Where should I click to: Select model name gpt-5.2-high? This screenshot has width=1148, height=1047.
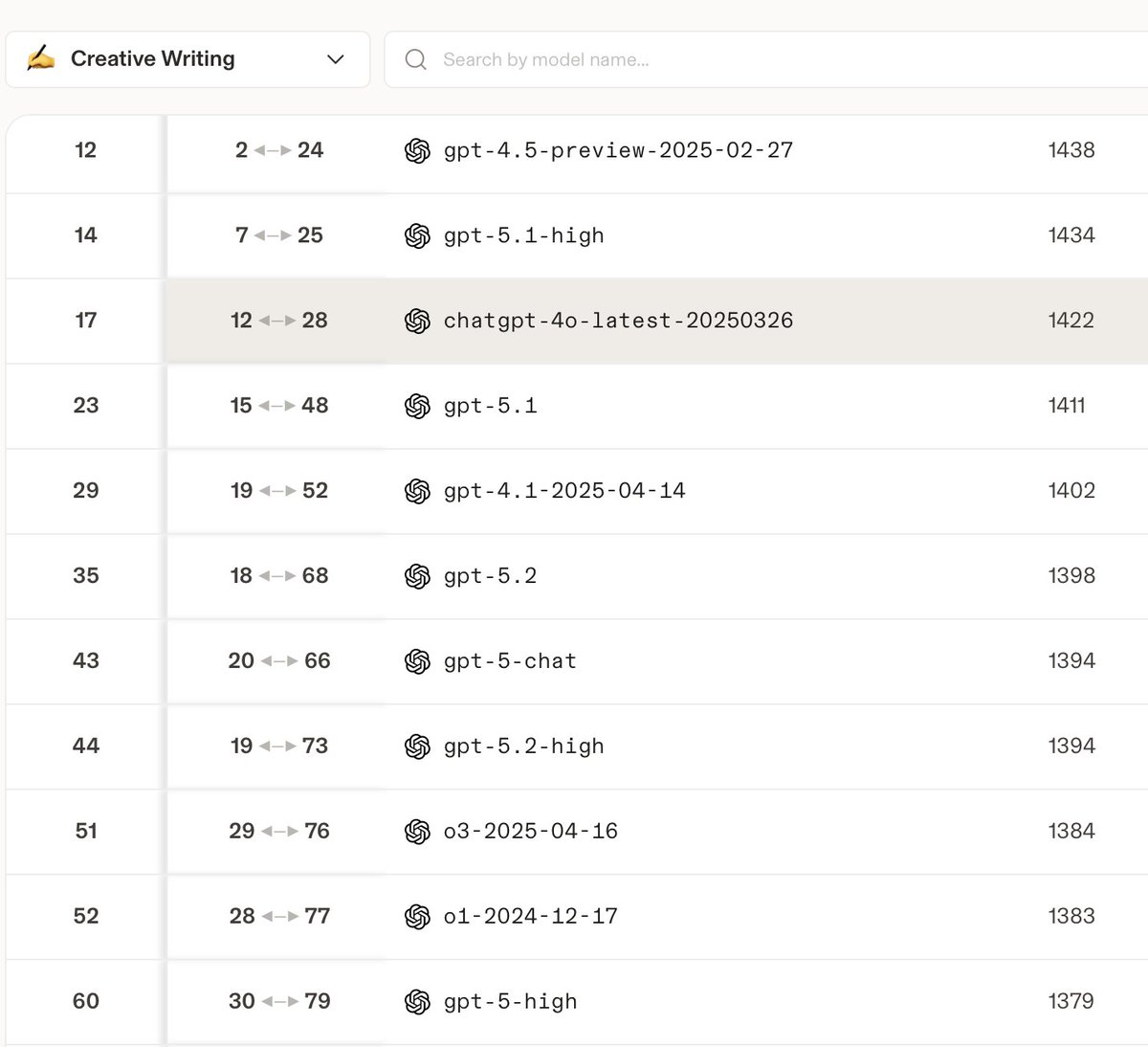[x=524, y=746]
